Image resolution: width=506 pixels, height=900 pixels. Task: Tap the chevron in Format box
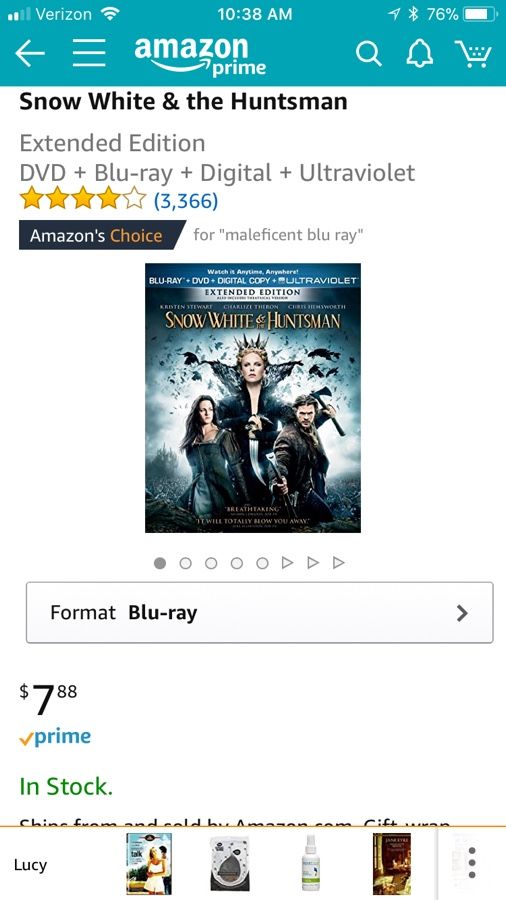(462, 614)
